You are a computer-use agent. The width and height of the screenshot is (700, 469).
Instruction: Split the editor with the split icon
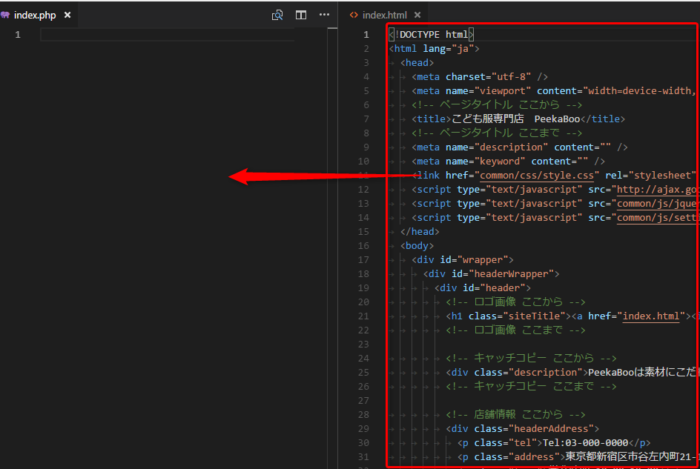tap(301, 15)
